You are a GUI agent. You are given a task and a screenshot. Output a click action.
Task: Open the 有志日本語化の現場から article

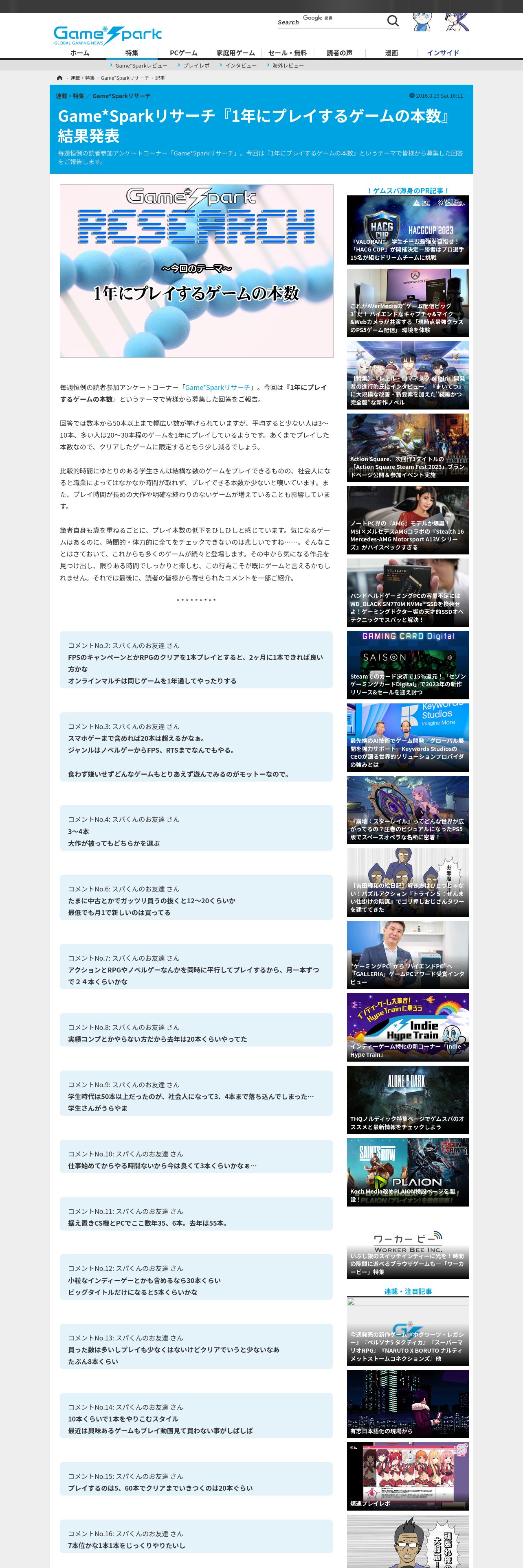(408, 1404)
